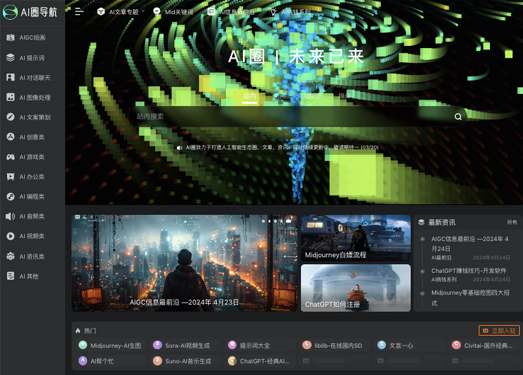
Task: Dismiss the announcement bar with close icon
Action: click(415, 147)
